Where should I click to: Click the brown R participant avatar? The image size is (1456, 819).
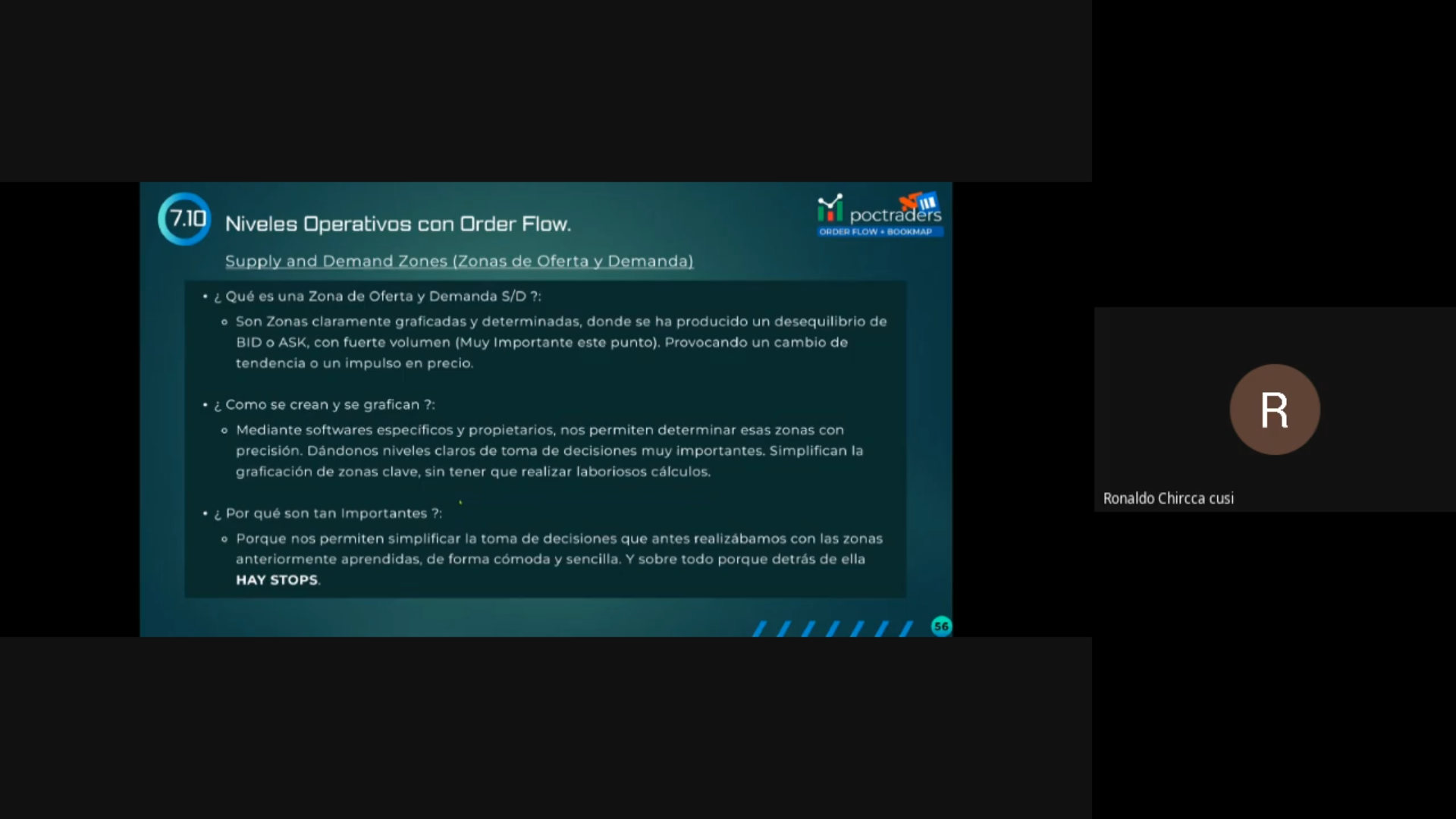coord(1274,409)
